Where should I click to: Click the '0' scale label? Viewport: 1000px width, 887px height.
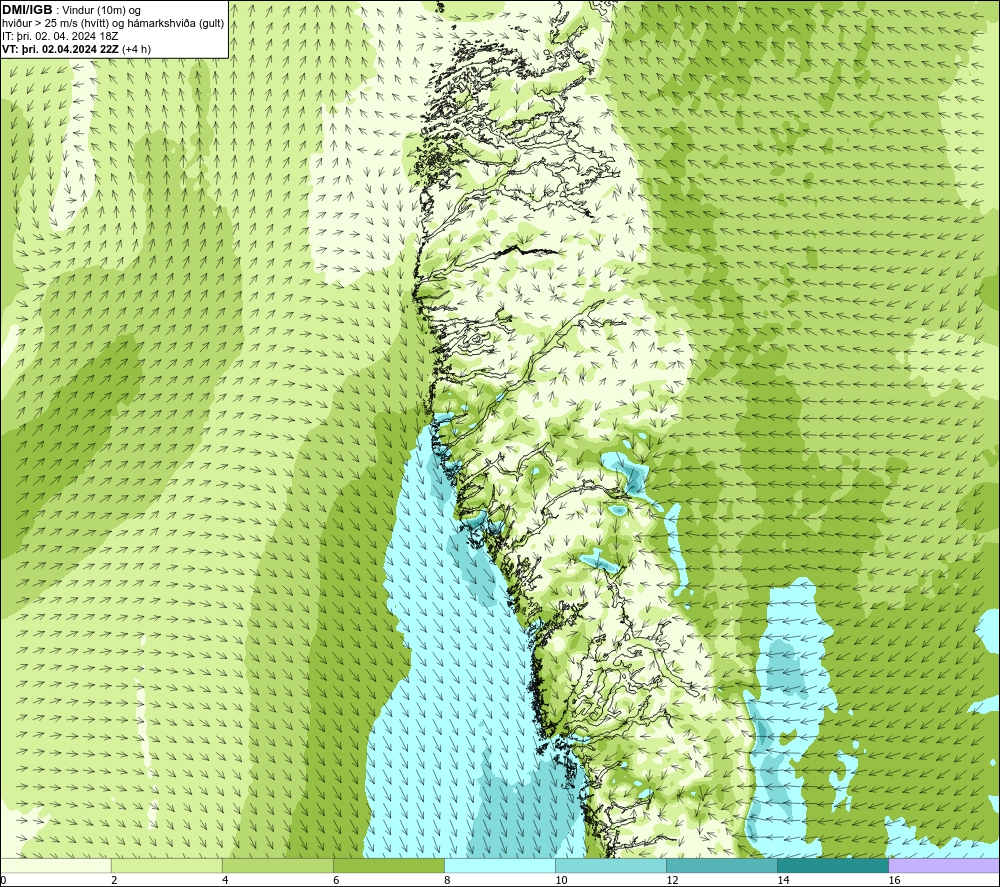pyautogui.click(x=3, y=880)
